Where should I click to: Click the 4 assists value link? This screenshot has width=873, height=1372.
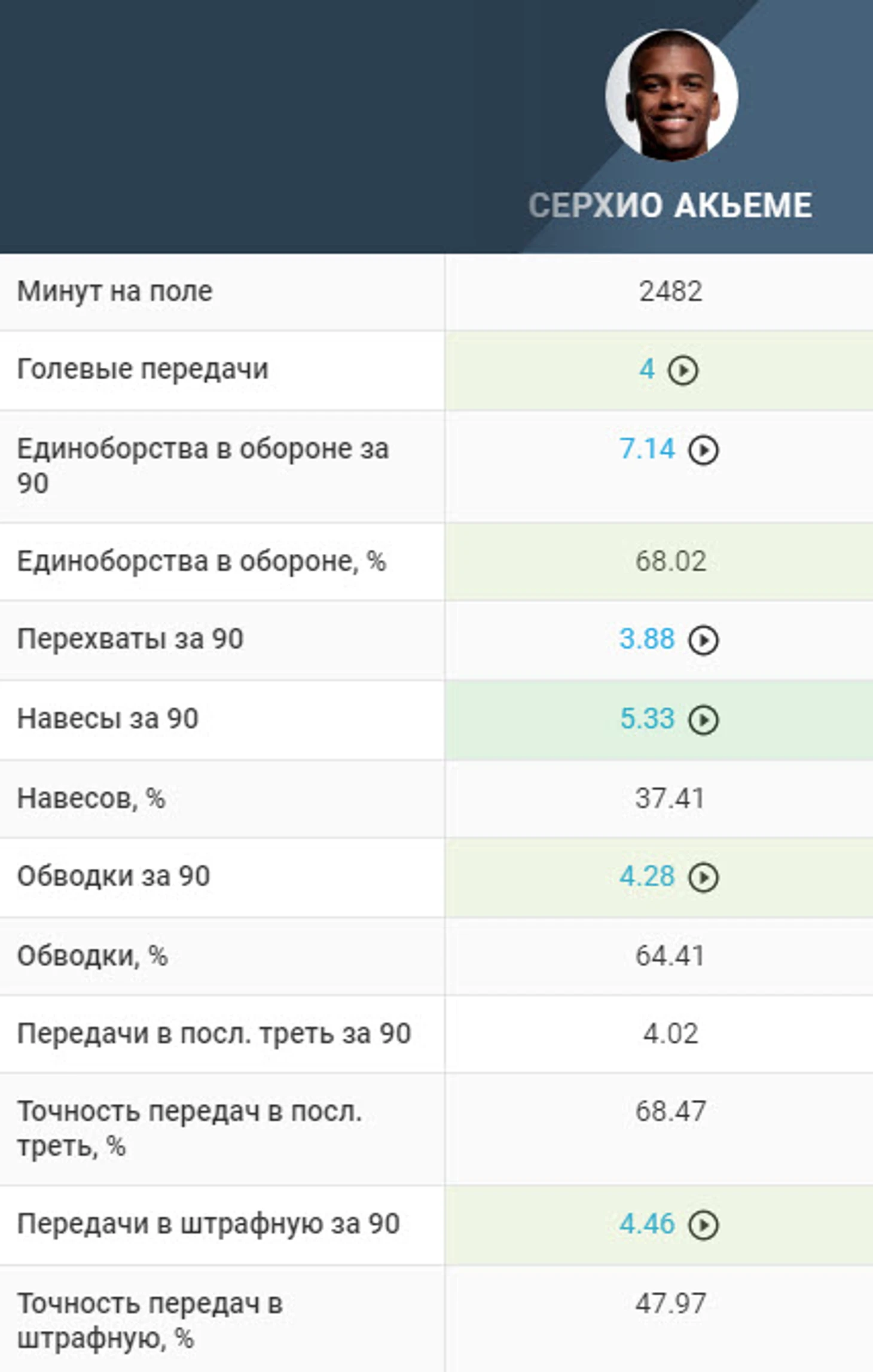[646, 369]
